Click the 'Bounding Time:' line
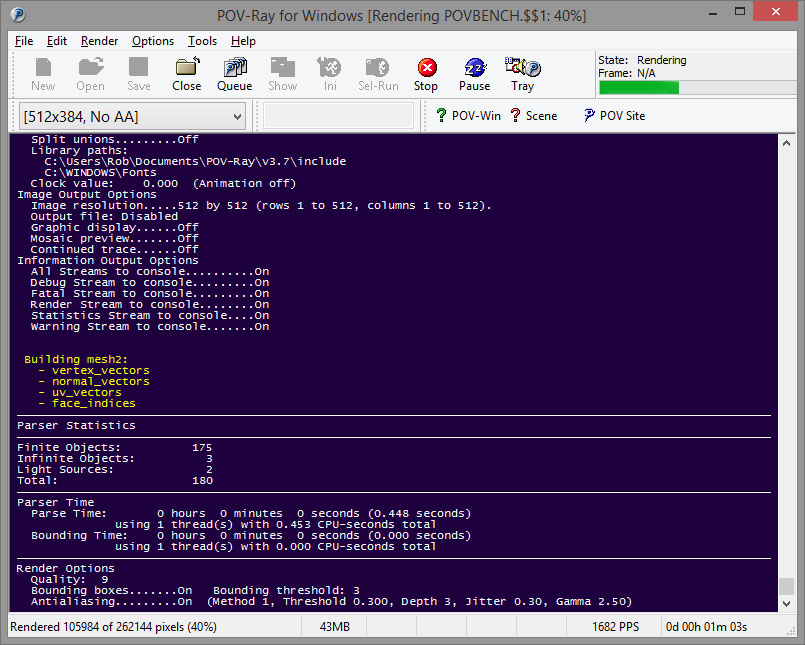The image size is (805, 645). point(251,536)
